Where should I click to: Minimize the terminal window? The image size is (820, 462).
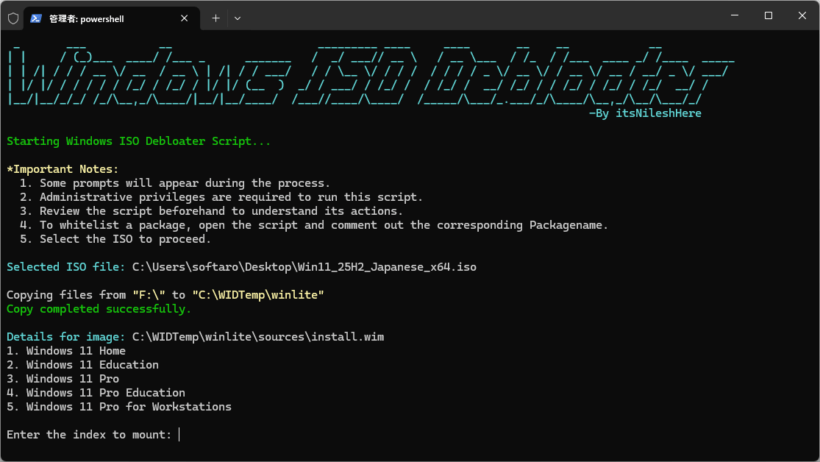pos(734,16)
